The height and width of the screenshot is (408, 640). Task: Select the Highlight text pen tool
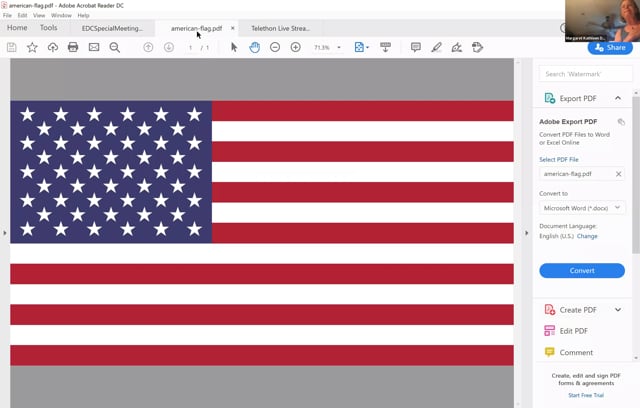coord(436,47)
